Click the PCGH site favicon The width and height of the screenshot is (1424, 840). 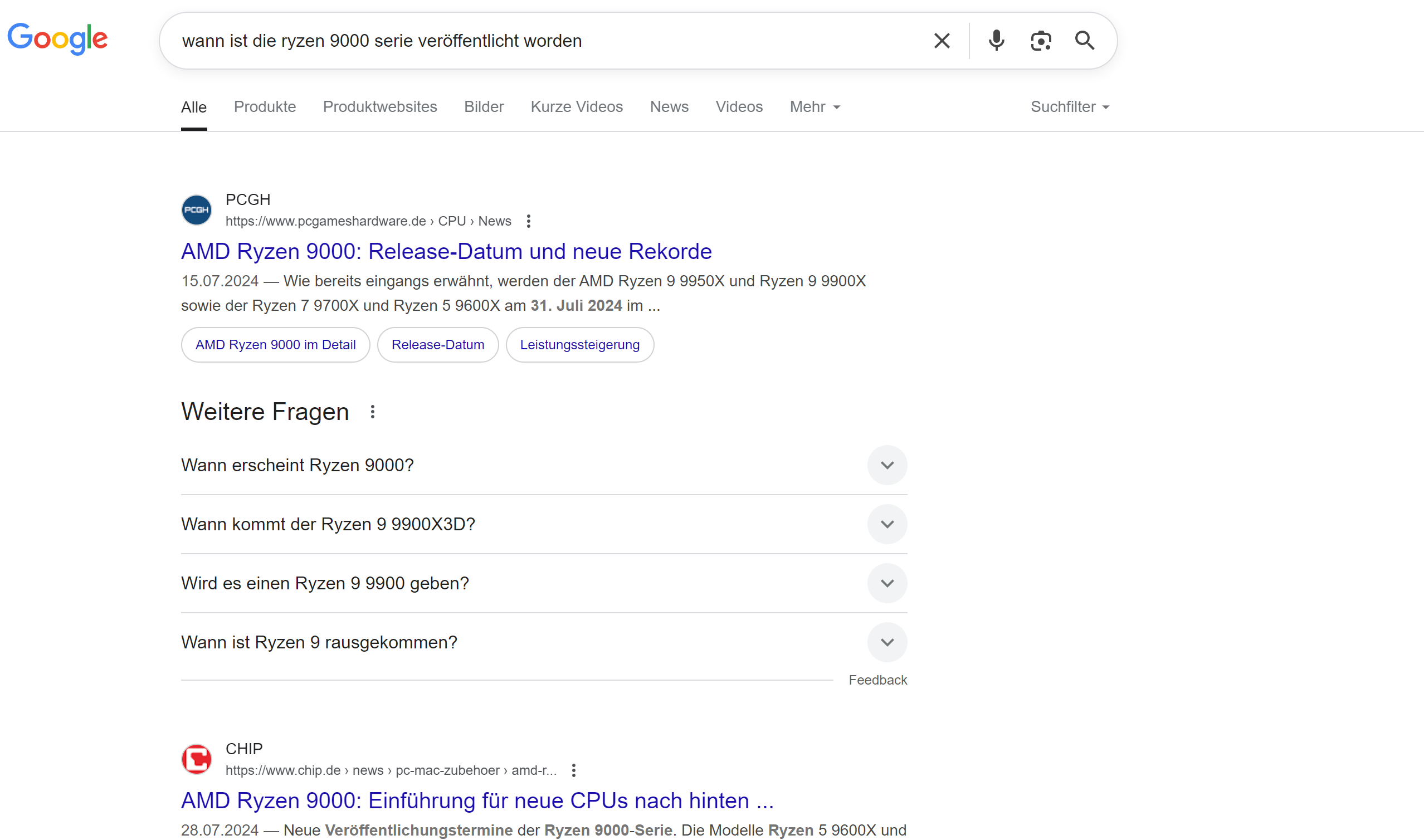(197, 210)
